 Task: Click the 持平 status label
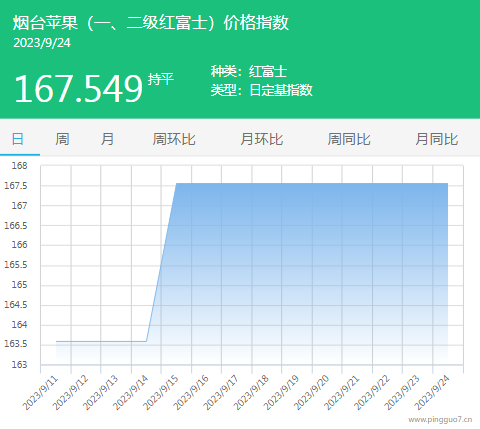coord(161,79)
